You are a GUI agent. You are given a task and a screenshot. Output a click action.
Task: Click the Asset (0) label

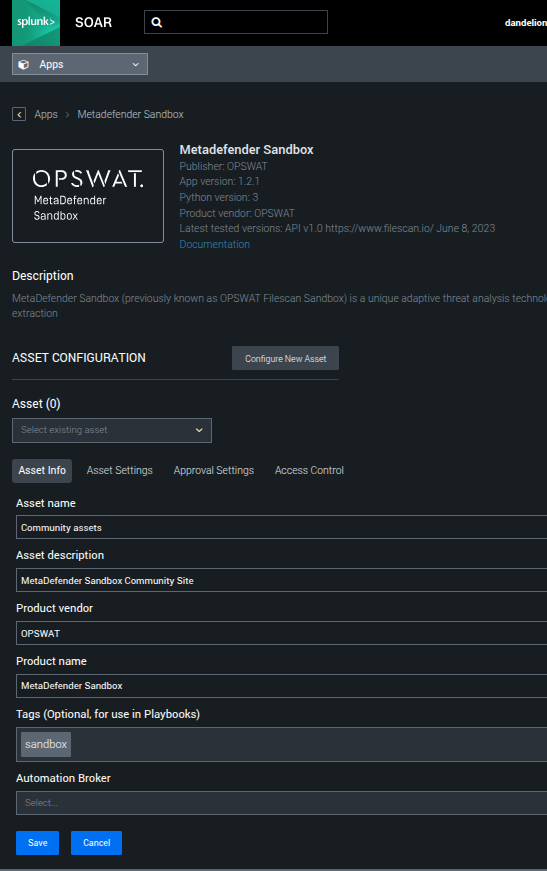point(36,404)
